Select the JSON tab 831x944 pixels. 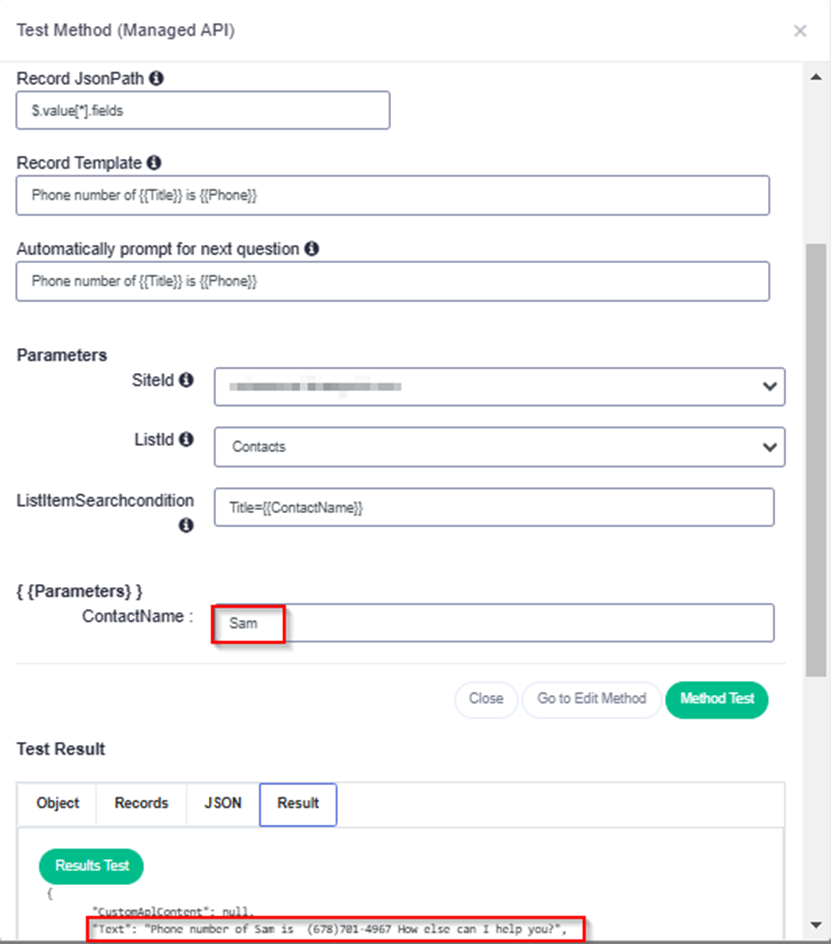(223, 804)
